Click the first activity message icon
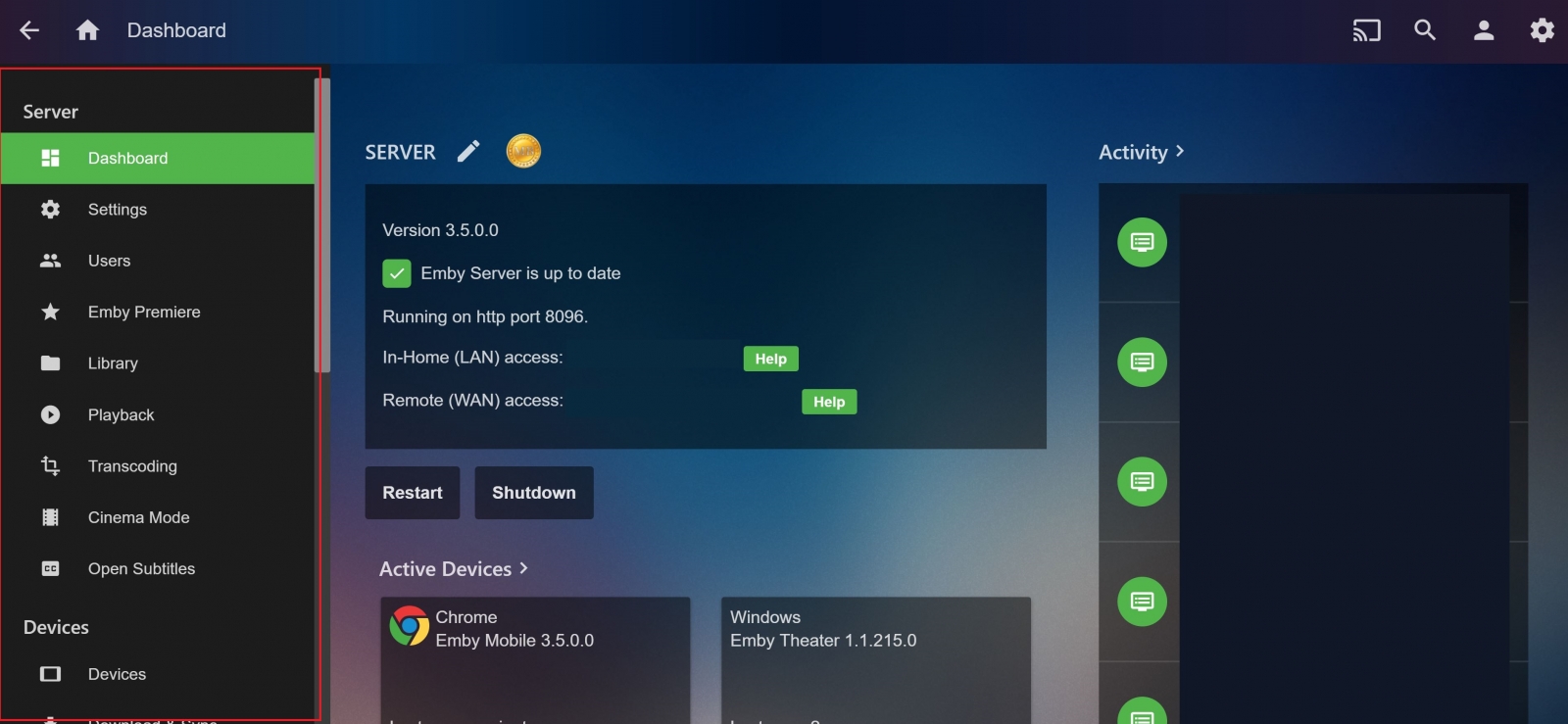 tap(1142, 242)
